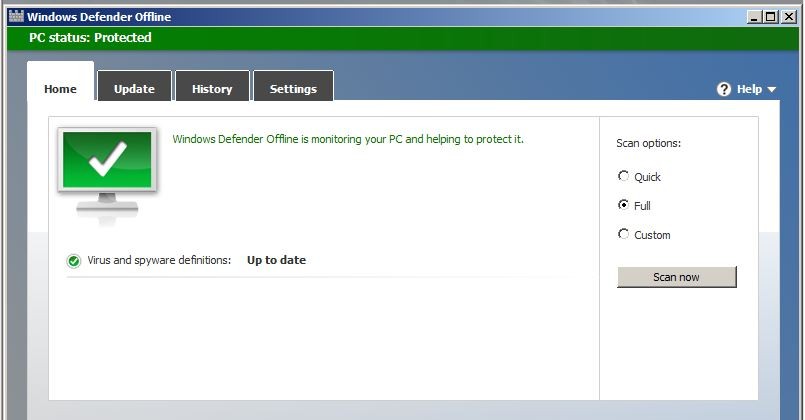Click the green definitions status check icon

point(74,261)
